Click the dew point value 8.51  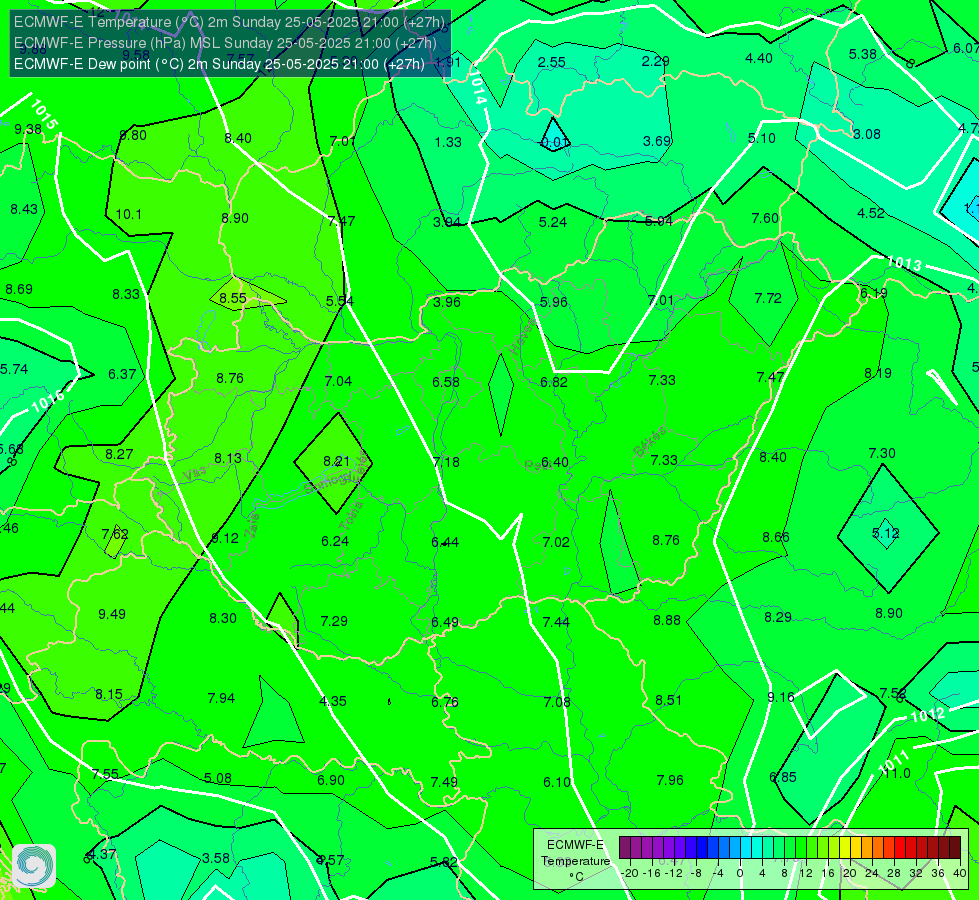point(669,701)
